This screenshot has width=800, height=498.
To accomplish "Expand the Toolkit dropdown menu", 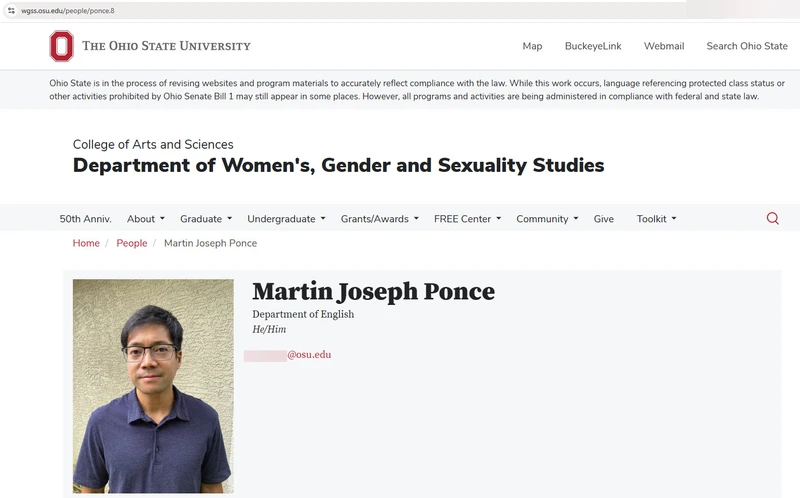I will click(656, 219).
